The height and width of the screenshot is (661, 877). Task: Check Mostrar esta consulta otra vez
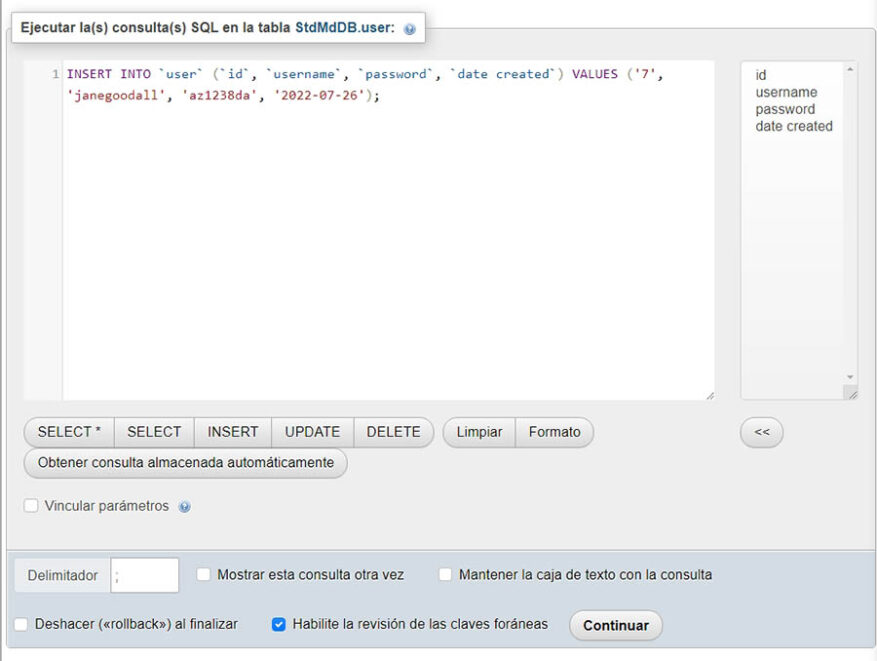point(203,575)
